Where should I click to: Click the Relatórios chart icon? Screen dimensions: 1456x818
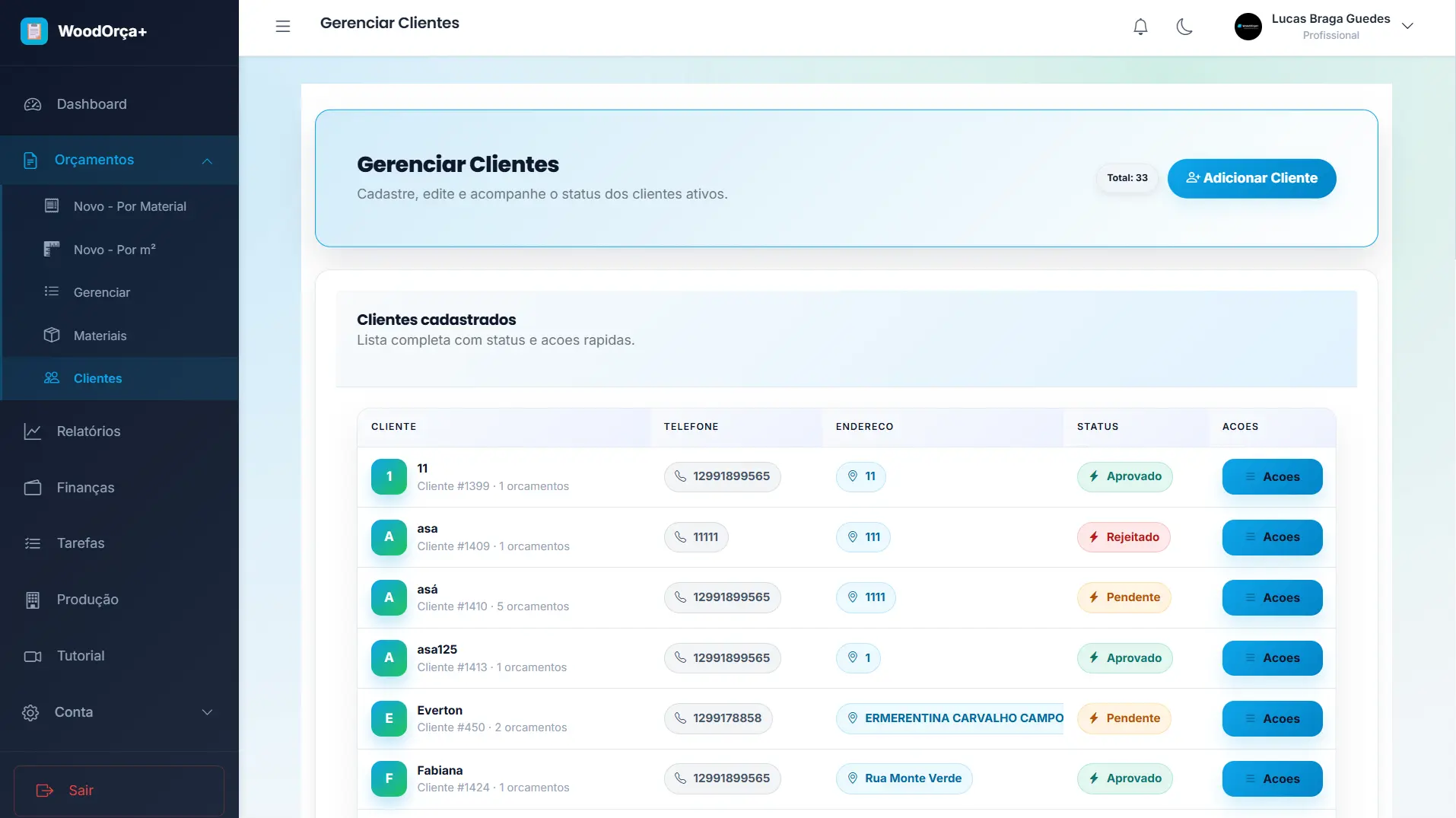(33, 431)
